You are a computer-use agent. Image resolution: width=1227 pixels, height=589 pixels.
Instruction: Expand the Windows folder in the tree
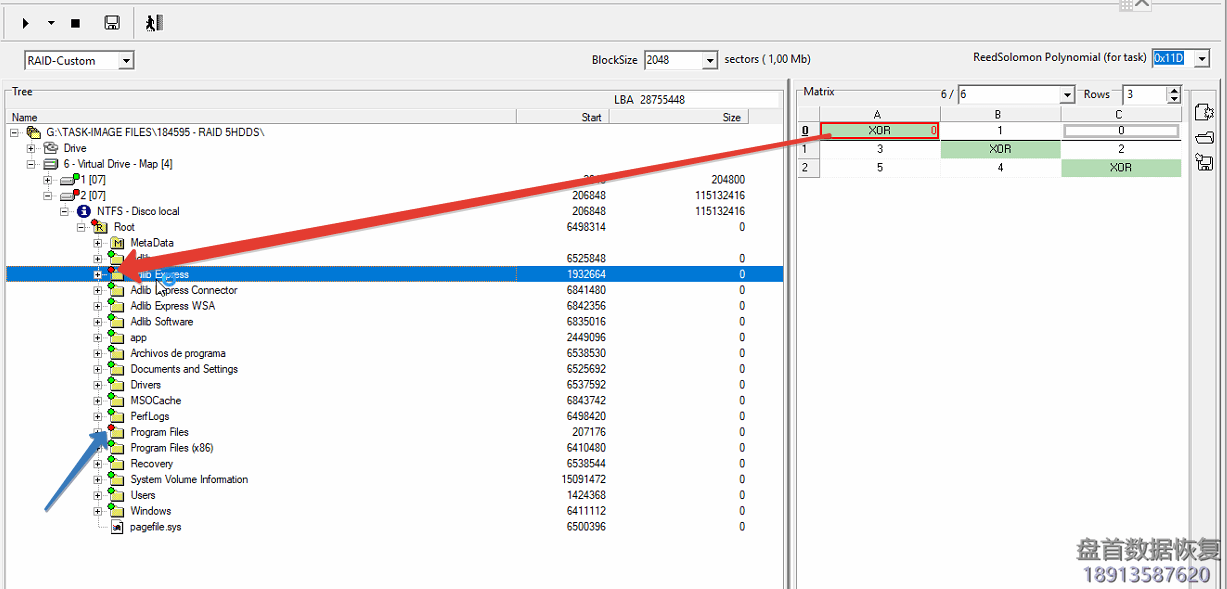coord(97,510)
